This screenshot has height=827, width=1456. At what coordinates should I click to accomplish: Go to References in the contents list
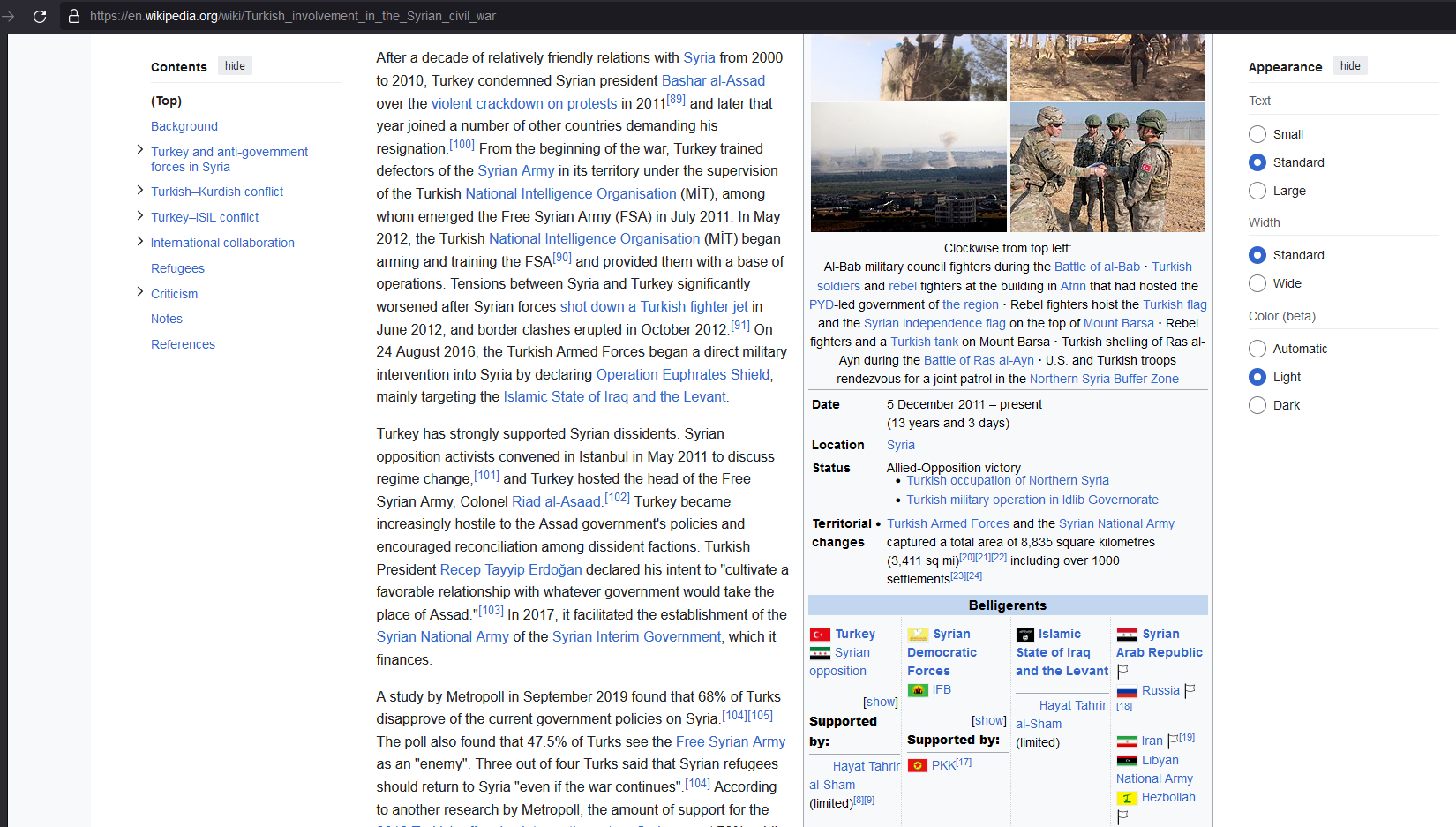click(183, 344)
